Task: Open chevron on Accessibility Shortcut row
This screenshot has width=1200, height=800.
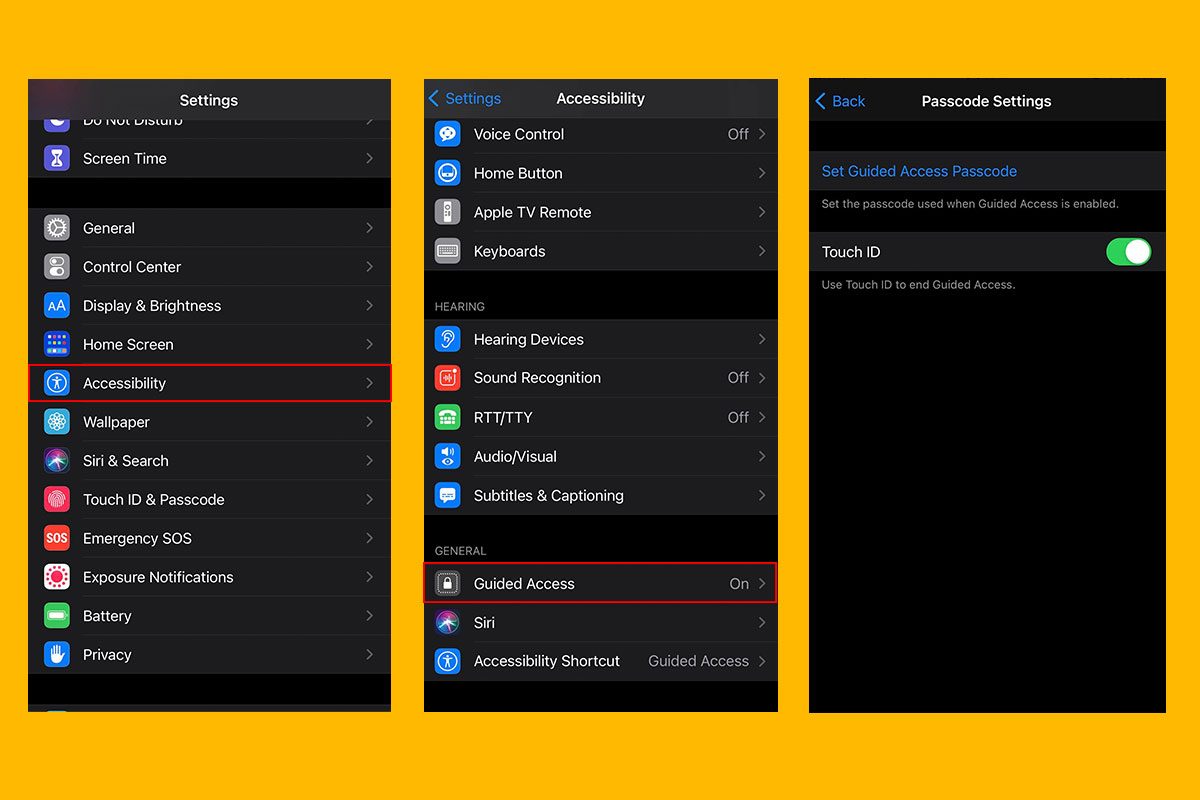Action: [x=762, y=661]
